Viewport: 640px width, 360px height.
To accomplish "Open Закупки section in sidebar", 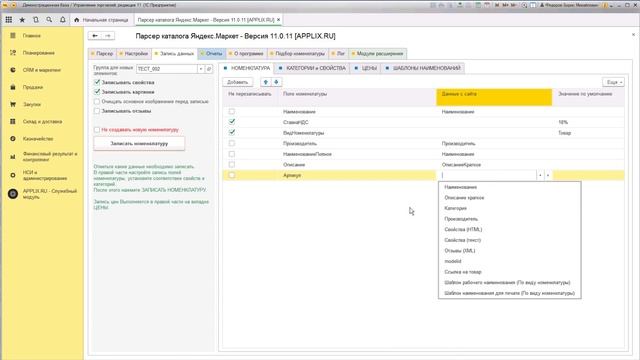I will point(31,104).
